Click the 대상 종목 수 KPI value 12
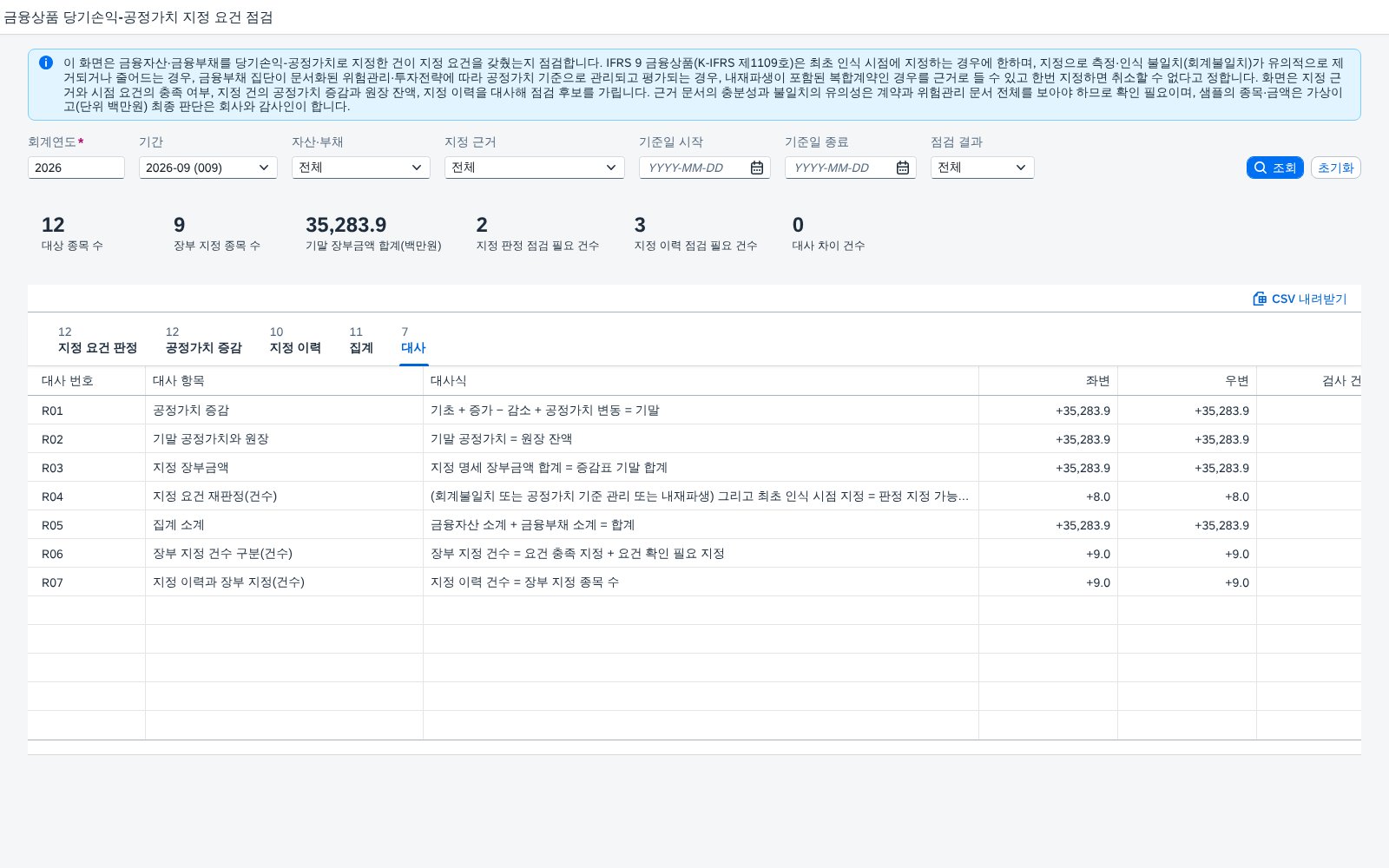 [x=53, y=225]
